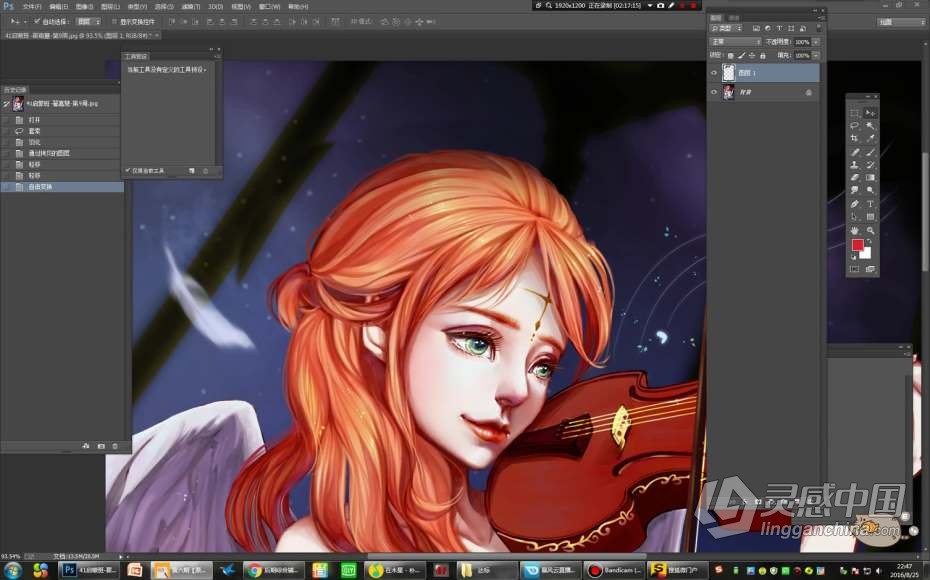Select the Rectangular Marquee tool
Screen dimensions: 930x580
854,113
